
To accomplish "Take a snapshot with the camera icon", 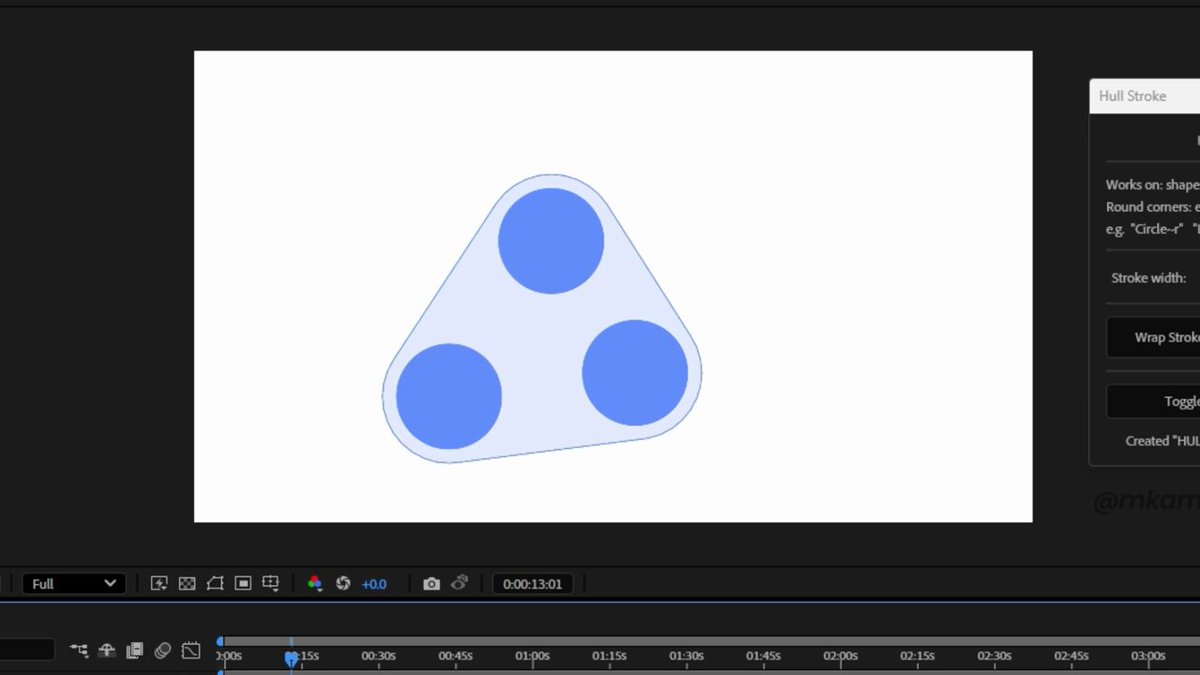I will click(431, 583).
